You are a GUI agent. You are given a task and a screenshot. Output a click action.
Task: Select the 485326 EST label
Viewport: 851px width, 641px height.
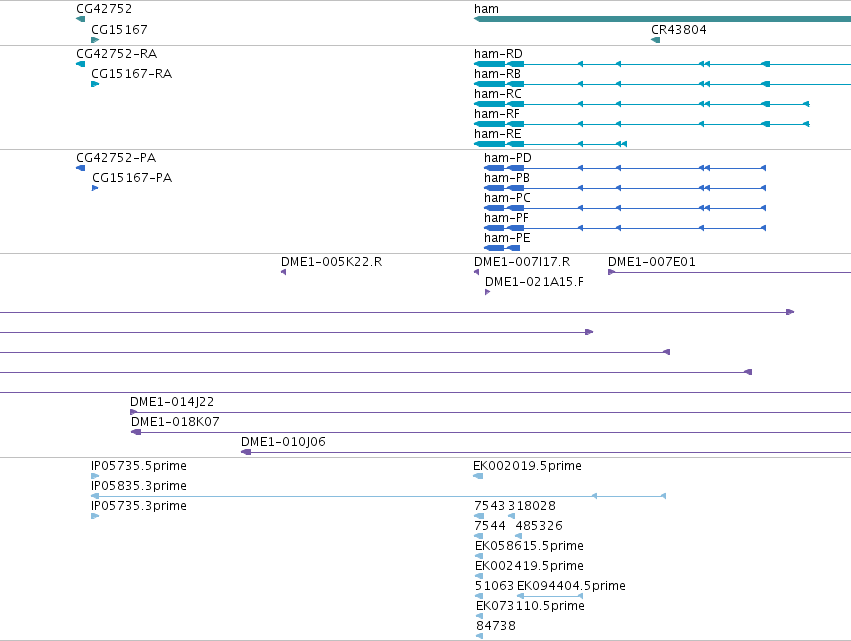[x=539, y=525]
